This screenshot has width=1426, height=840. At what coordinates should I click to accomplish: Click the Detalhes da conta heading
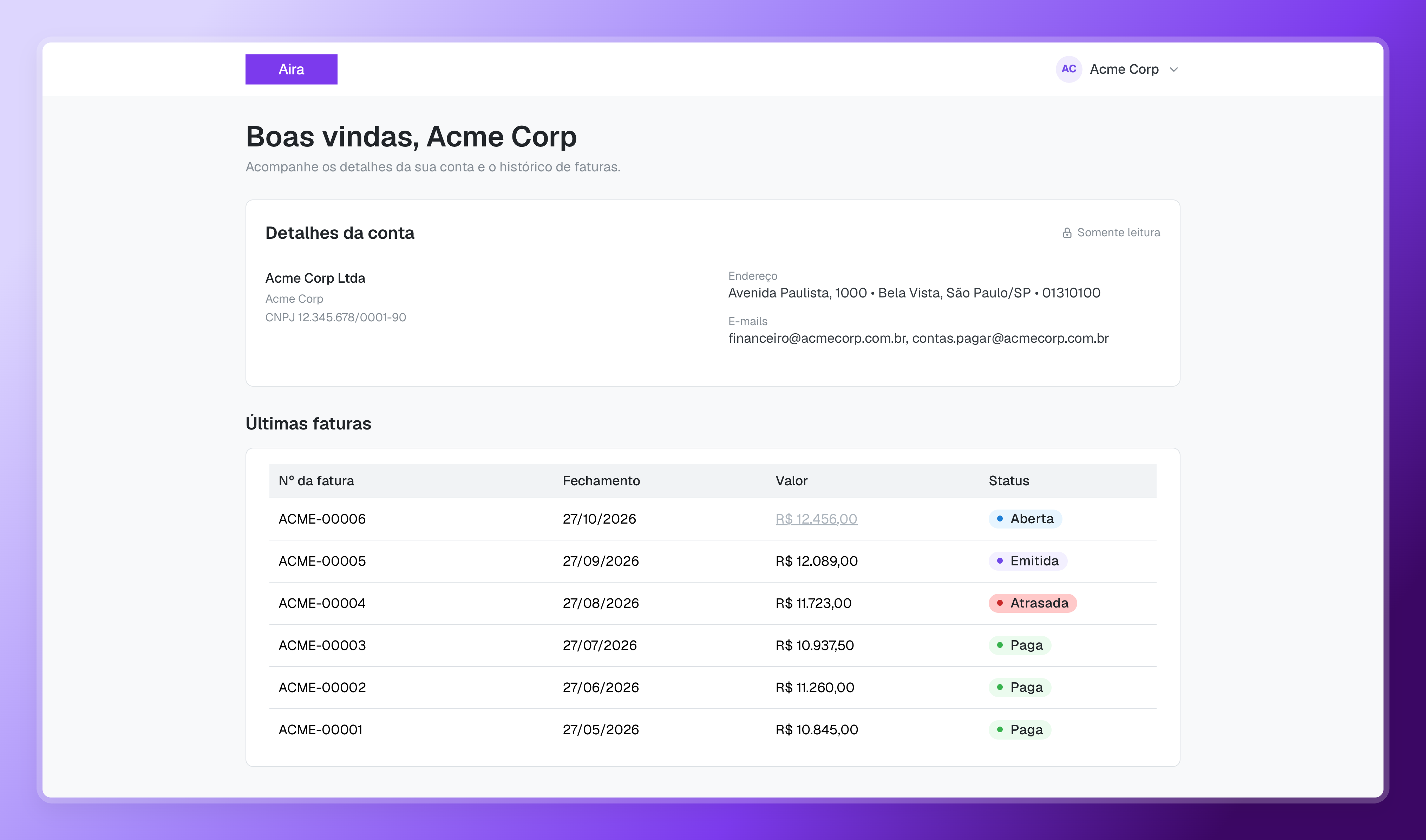[340, 232]
